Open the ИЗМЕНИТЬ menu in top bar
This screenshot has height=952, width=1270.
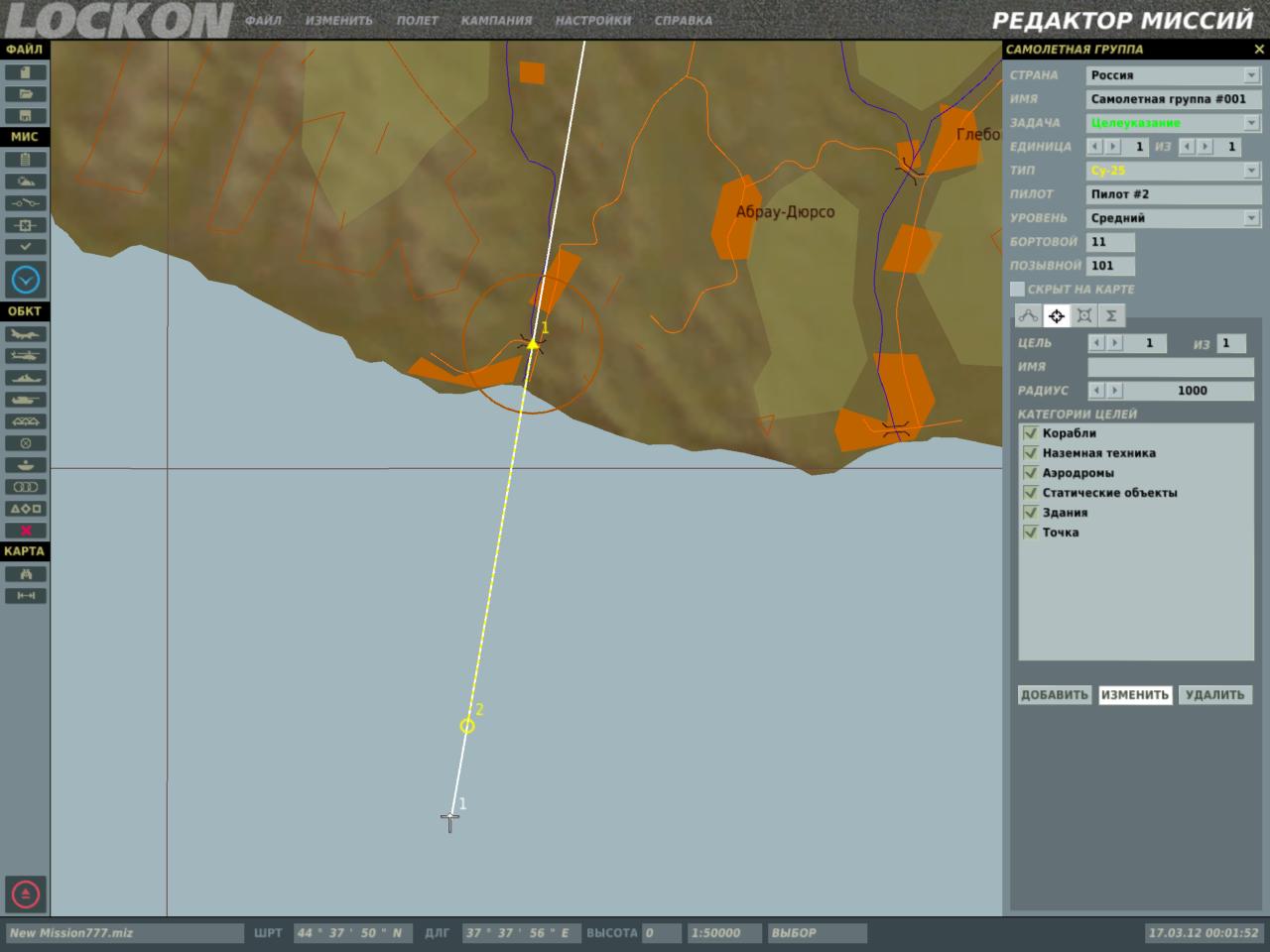[339, 20]
